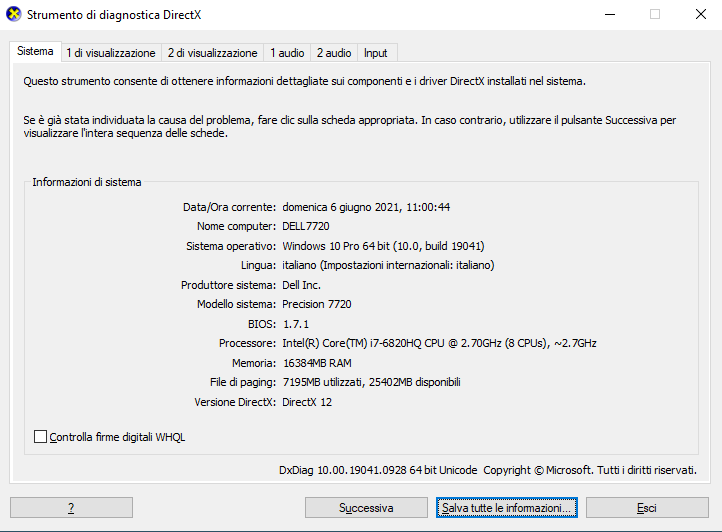
Task: Open the 2 audio tab
Action: pos(334,53)
